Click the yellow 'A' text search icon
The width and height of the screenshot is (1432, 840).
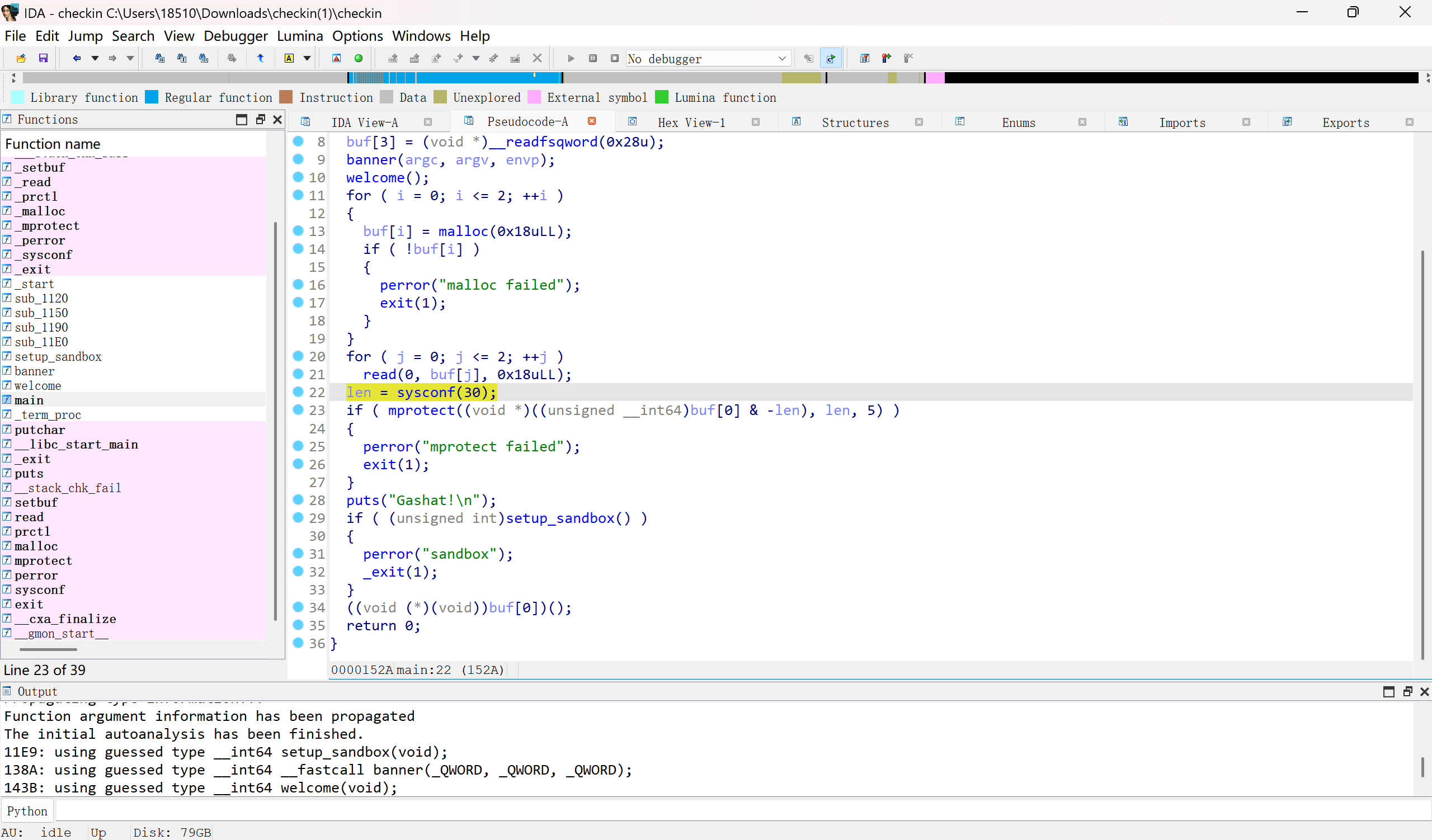(x=289, y=58)
